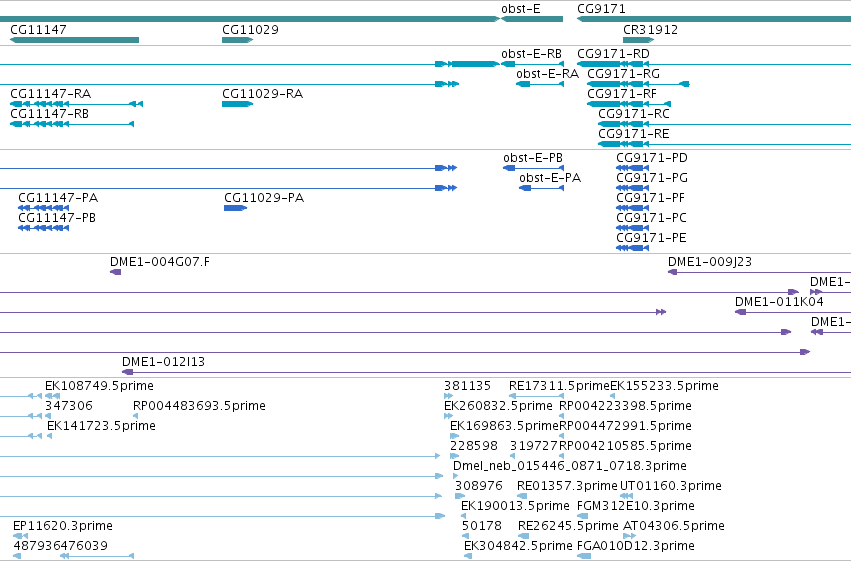Select protein CG11029-PA
This screenshot has height=561, width=851.
pos(236,208)
